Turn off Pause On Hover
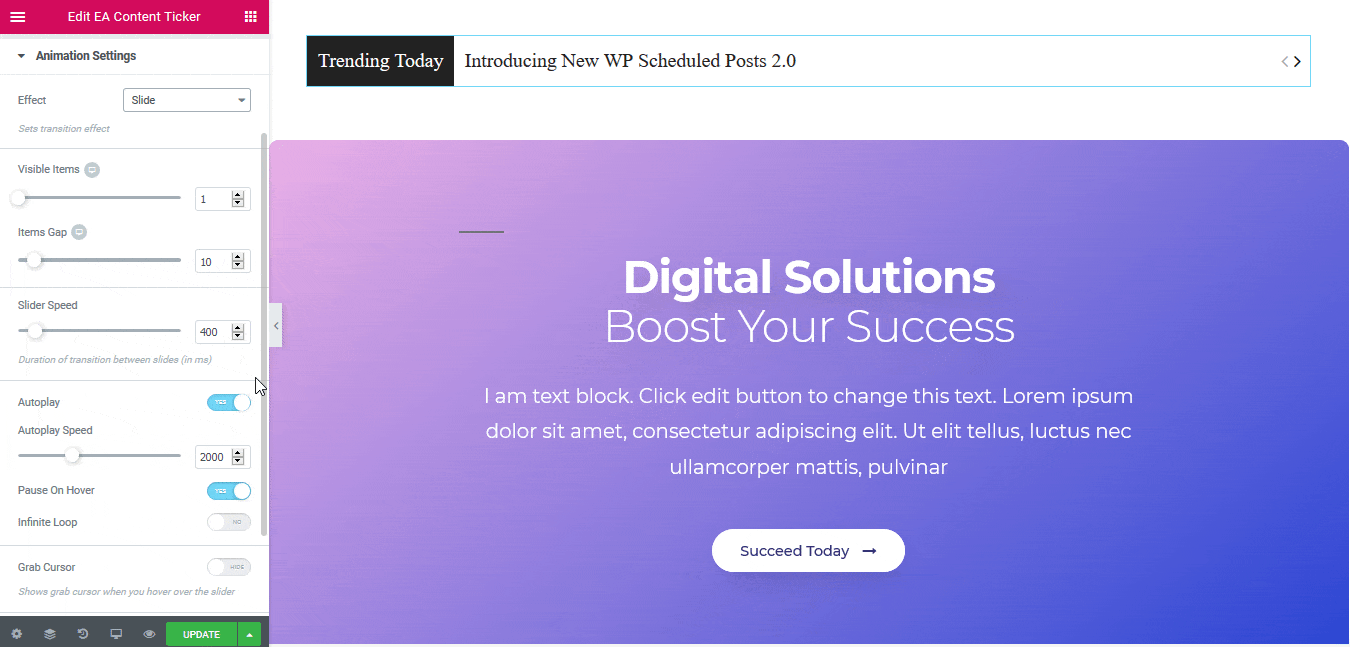This screenshot has height=647, width=1350. [x=229, y=491]
